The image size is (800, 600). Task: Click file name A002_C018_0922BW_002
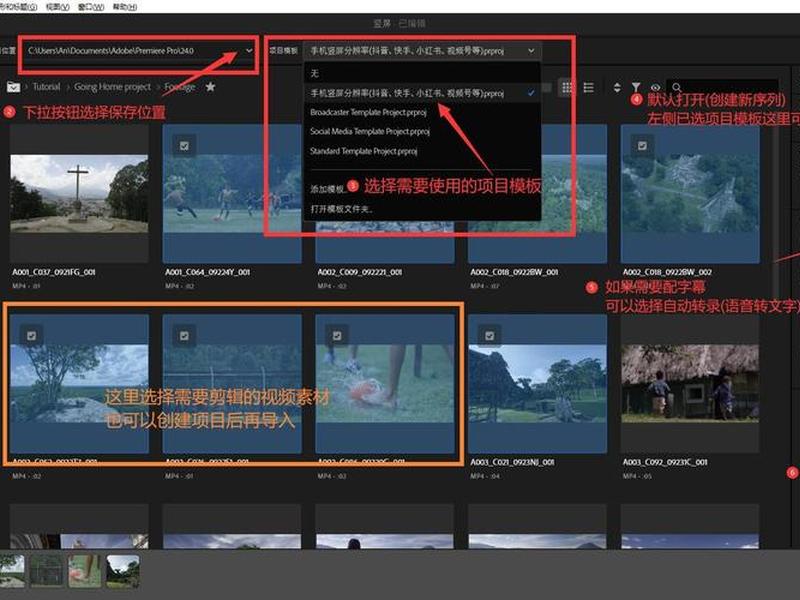[x=667, y=272]
